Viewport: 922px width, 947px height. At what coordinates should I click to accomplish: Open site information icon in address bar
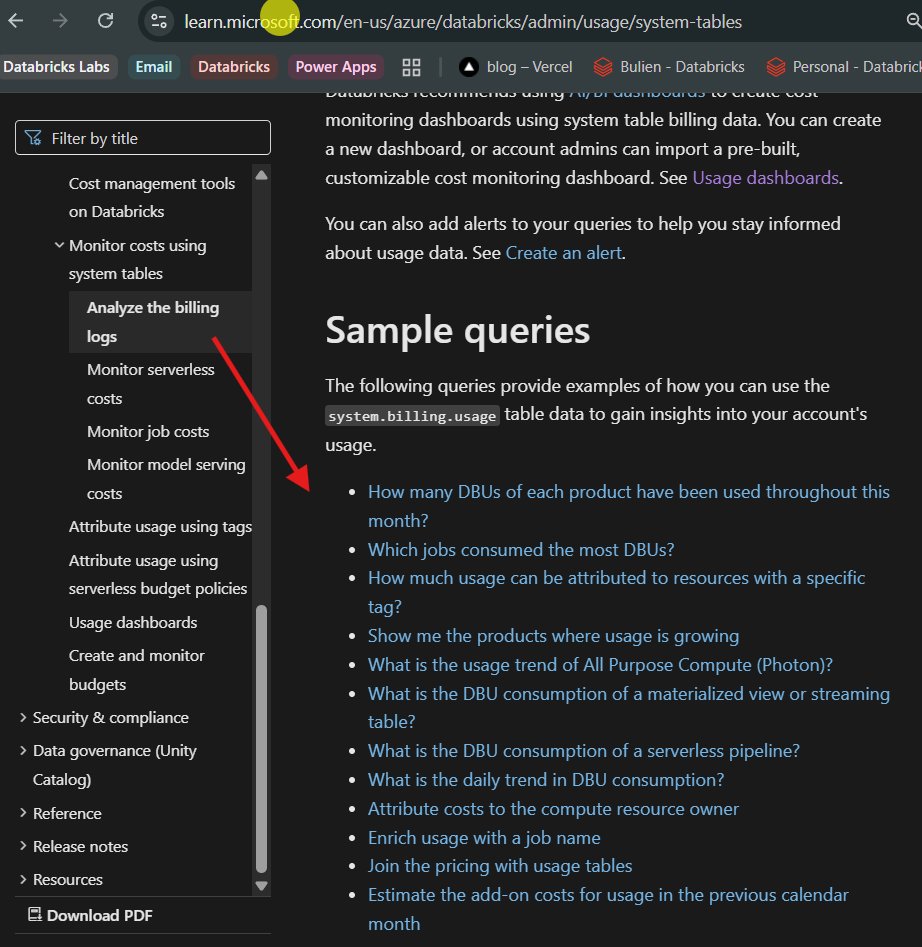pos(158,21)
